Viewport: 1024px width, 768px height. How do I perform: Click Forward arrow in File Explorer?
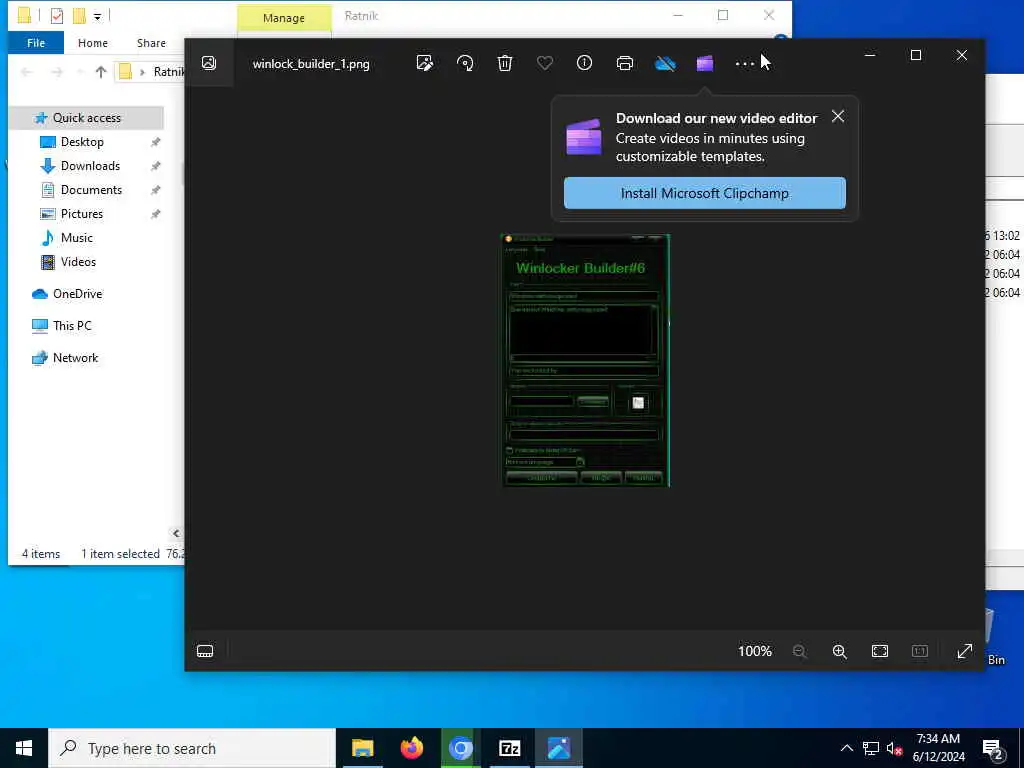(57, 72)
